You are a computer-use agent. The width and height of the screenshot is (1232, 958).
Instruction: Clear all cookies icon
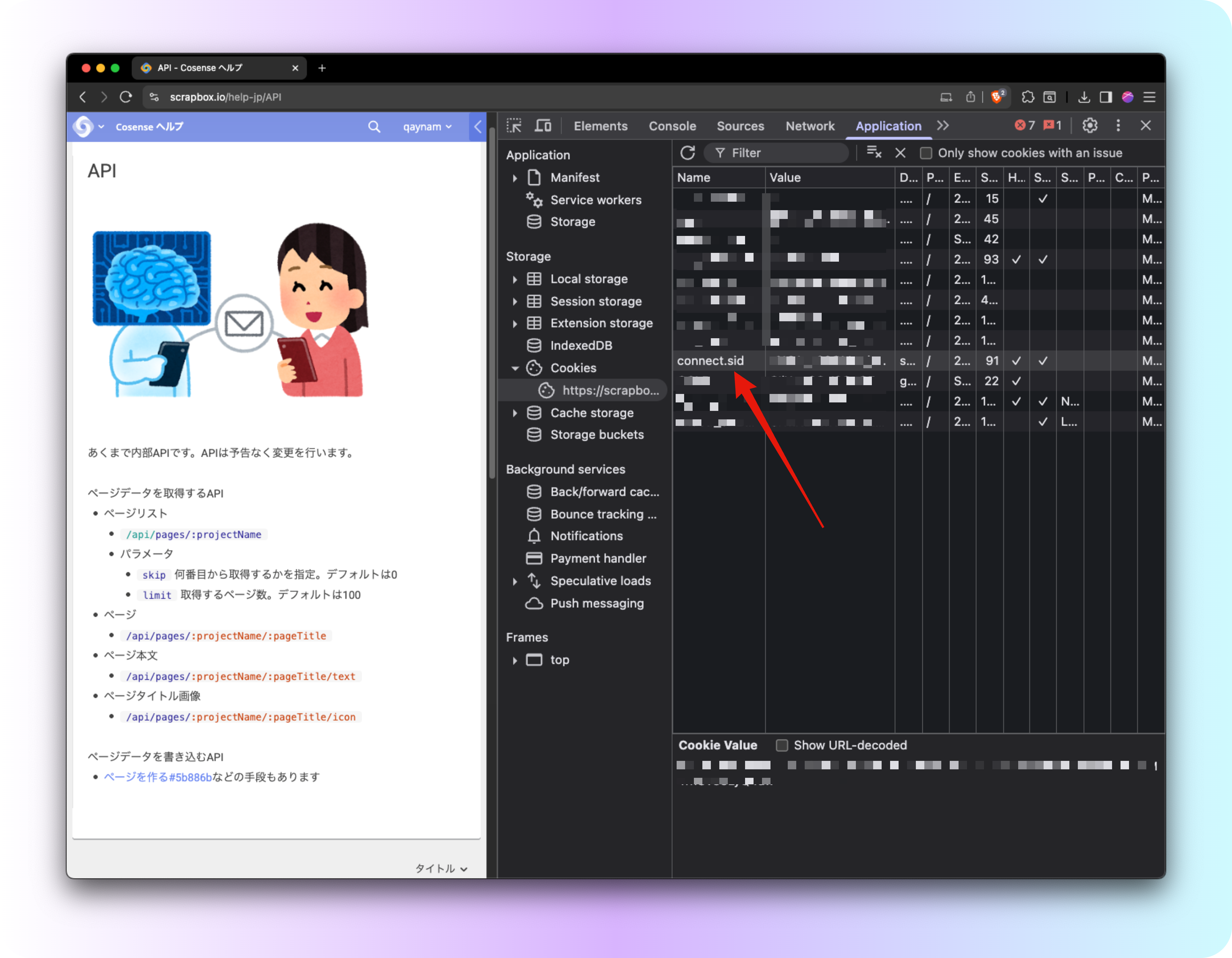[874, 153]
